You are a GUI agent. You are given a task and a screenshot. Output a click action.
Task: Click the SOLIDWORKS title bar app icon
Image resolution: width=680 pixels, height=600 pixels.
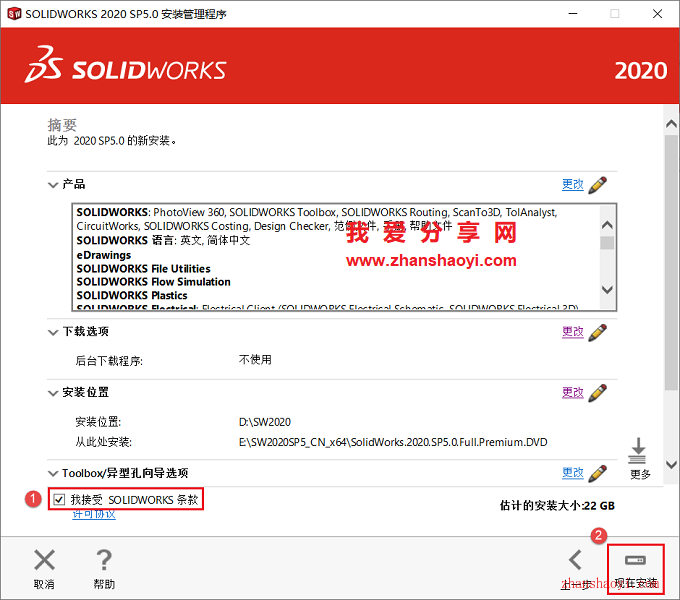(14, 14)
